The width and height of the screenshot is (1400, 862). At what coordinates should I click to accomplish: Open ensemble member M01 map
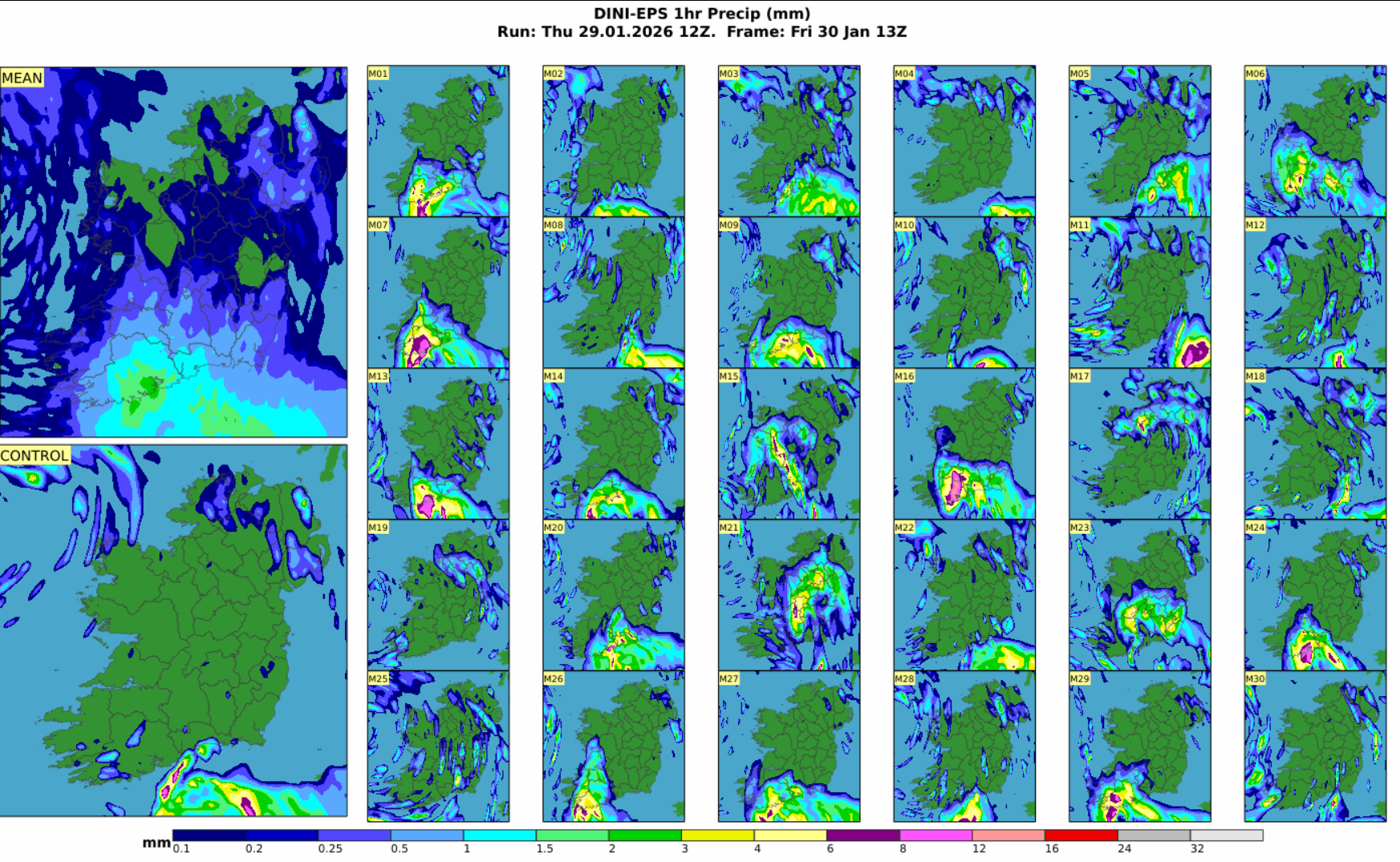[438, 141]
